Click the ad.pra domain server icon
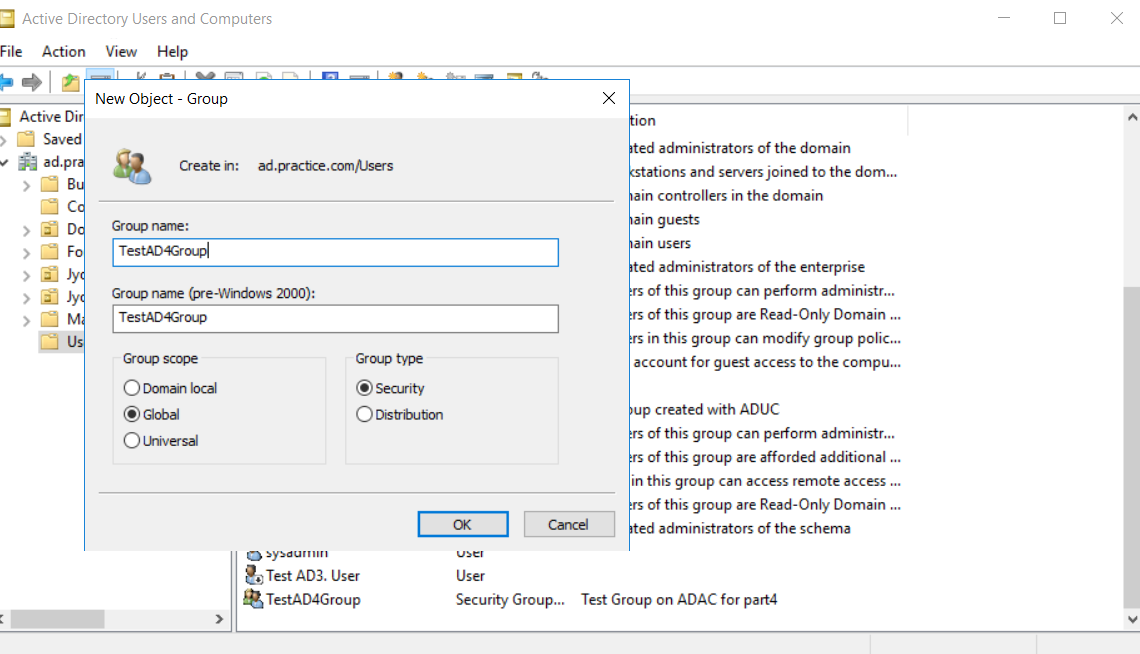The height and width of the screenshot is (654, 1140). coord(28,161)
